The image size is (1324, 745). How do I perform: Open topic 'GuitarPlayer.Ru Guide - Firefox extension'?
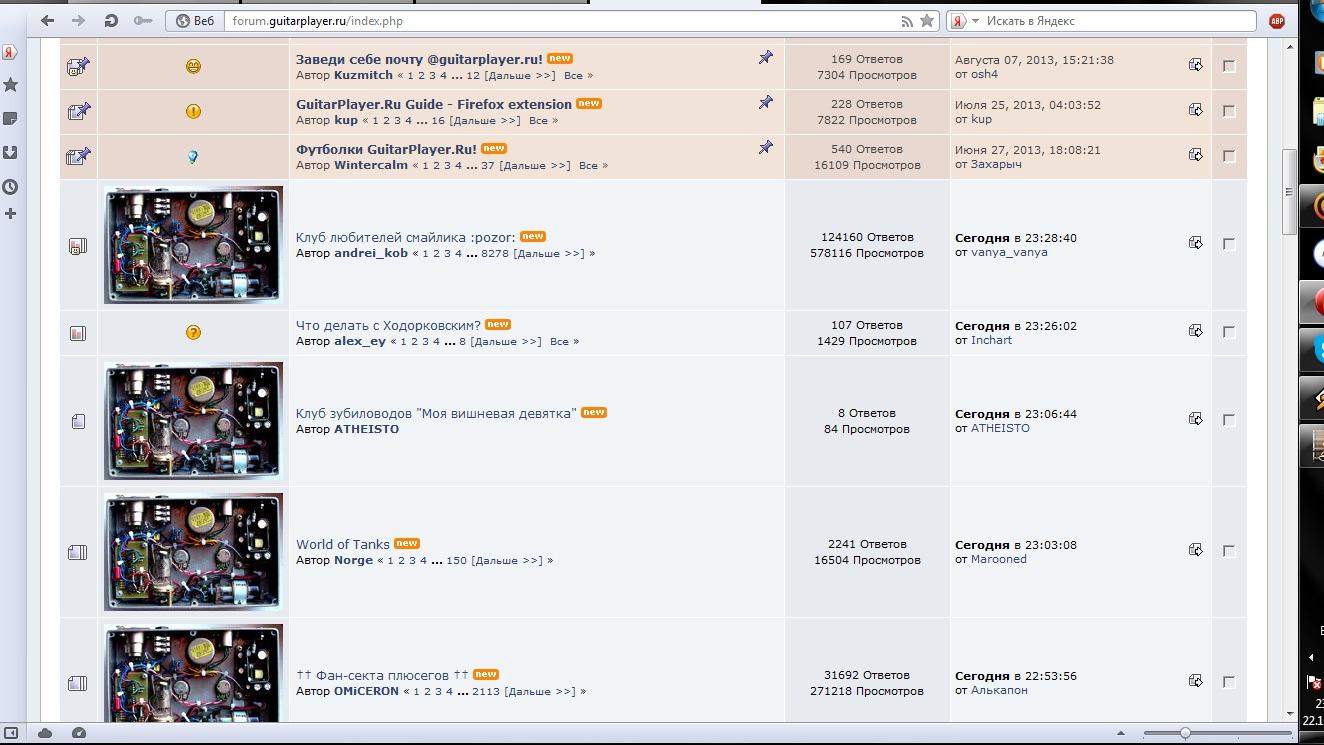[x=434, y=104]
